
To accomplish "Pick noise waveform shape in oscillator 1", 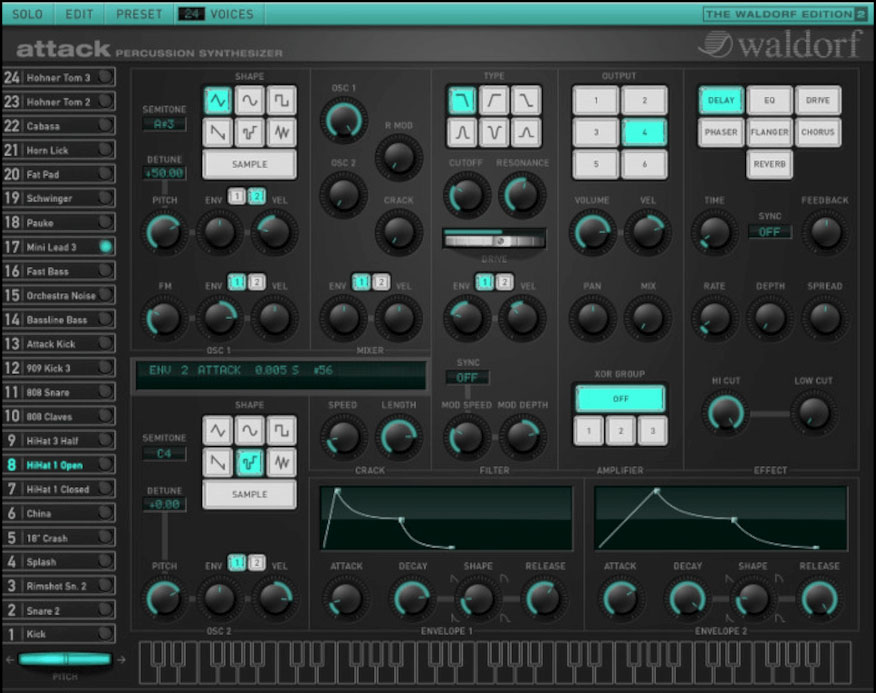I will (x=282, y=132).
